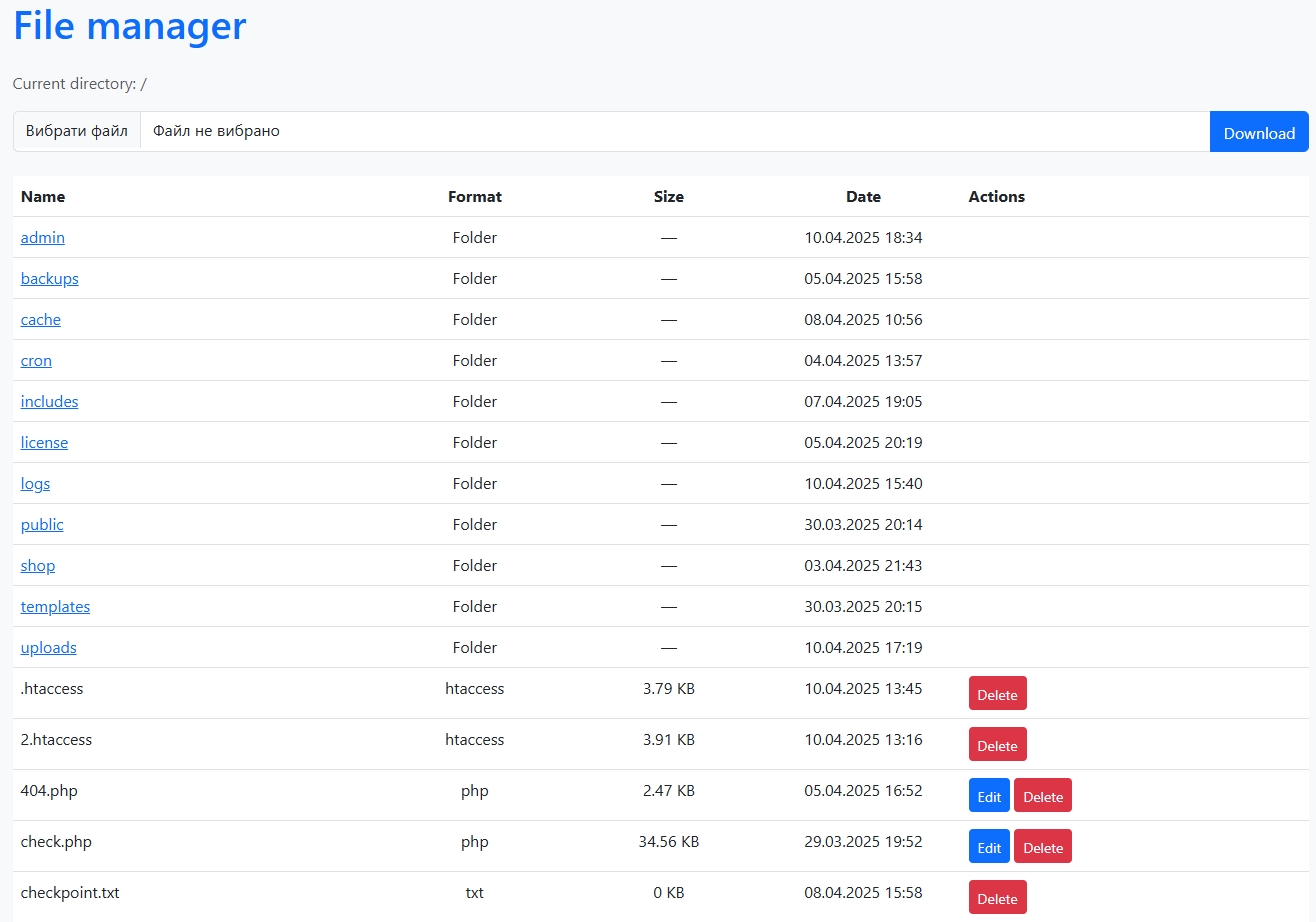This screenshot has height=922, width=1316.
Task: Enter the public folder
Action: [42, 525]
